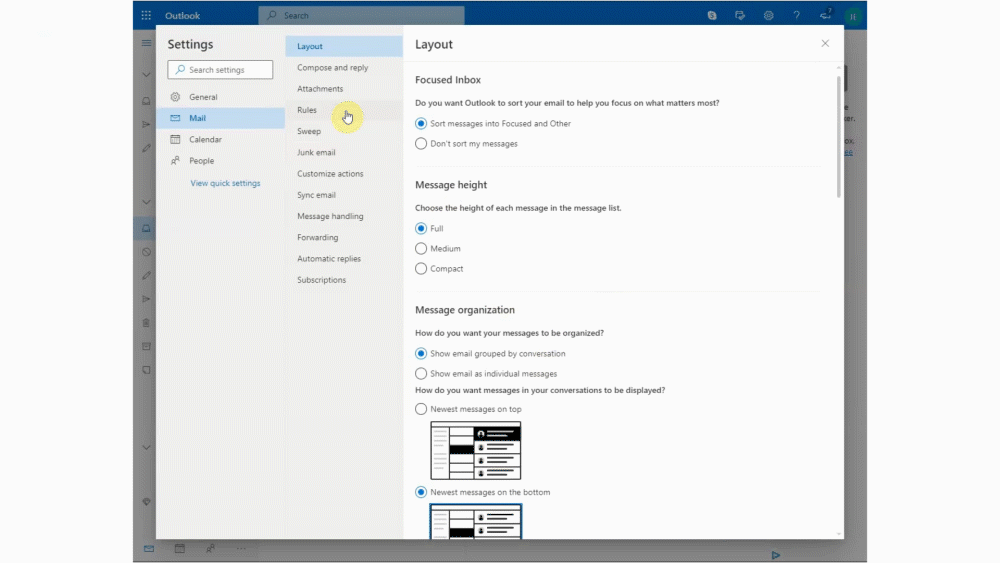Open the megaphone icon with number badge

click(x=825, y=14)
